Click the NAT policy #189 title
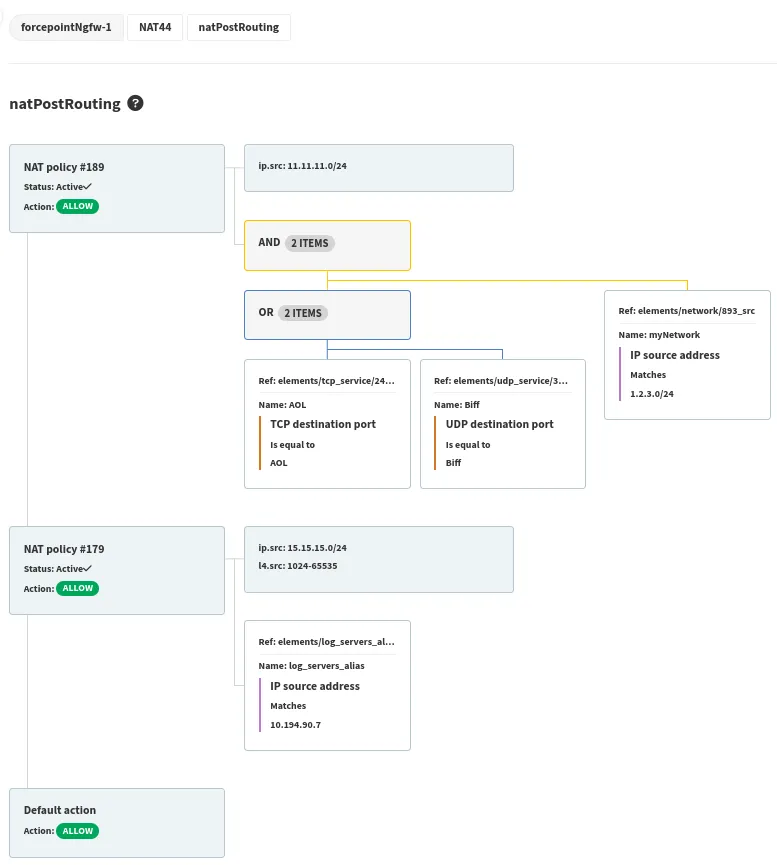Viewport: 777px width, 865px height. pos(64,167)
